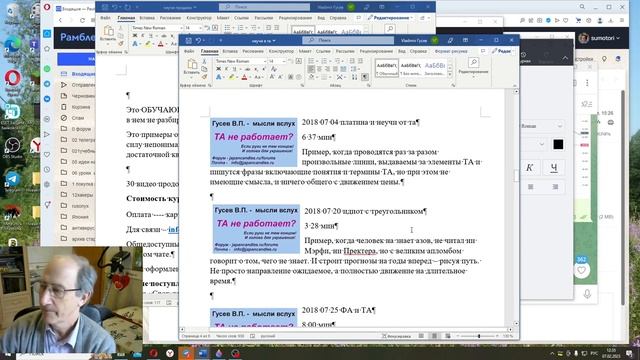Open Редактирование group dropdown in front Word
The height and width of the screenshot is (360, 640).
coord(473,68)
